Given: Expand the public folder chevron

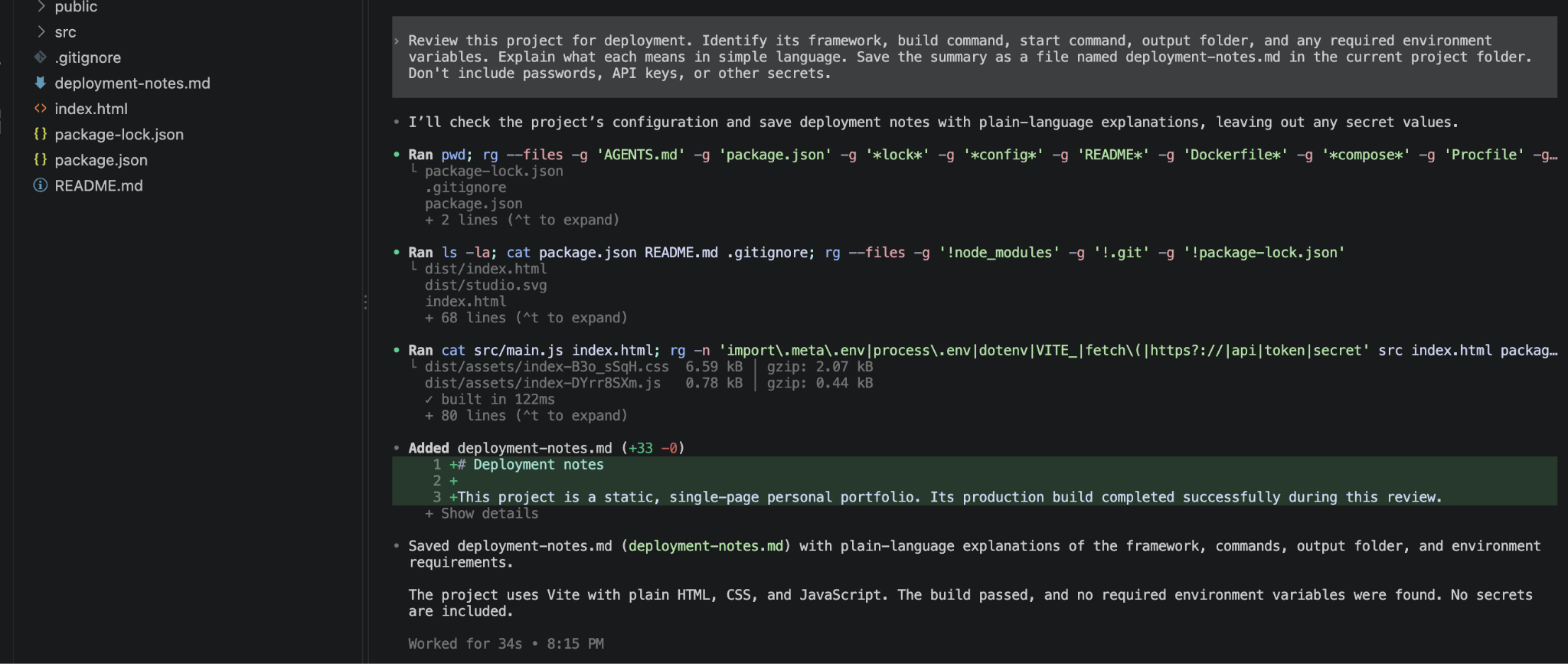Looking at the screenshot, I should tap(41, 6).
